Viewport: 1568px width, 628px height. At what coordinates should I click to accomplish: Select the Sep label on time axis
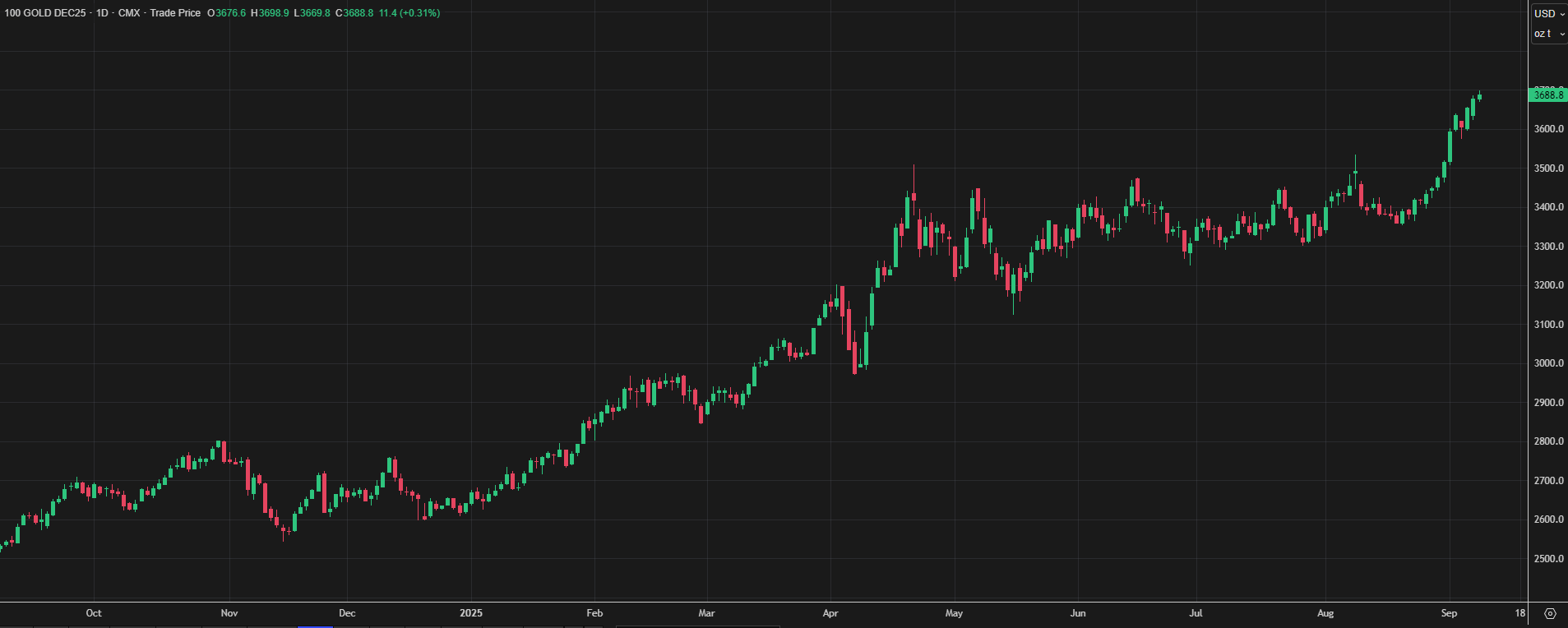pyautogui.click(x=1449, y=613)
